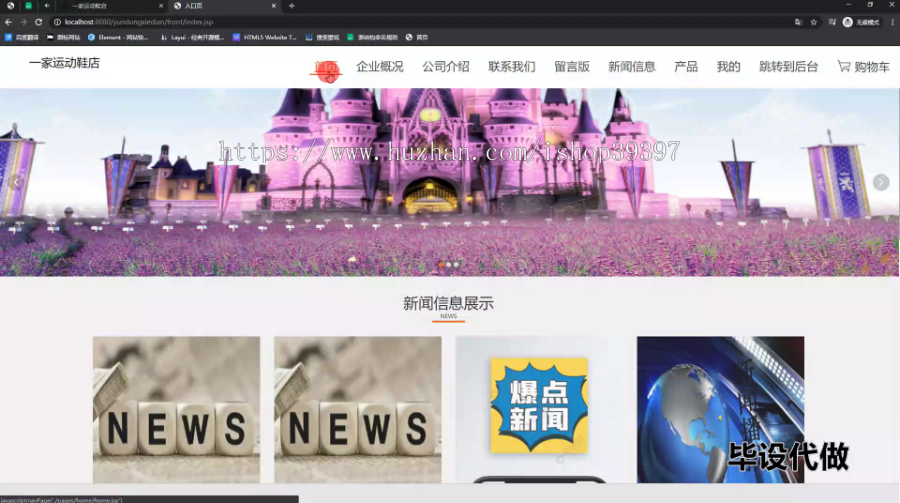
Task: Open the 企业概况 menu item
Action: [x=379, y=67]
